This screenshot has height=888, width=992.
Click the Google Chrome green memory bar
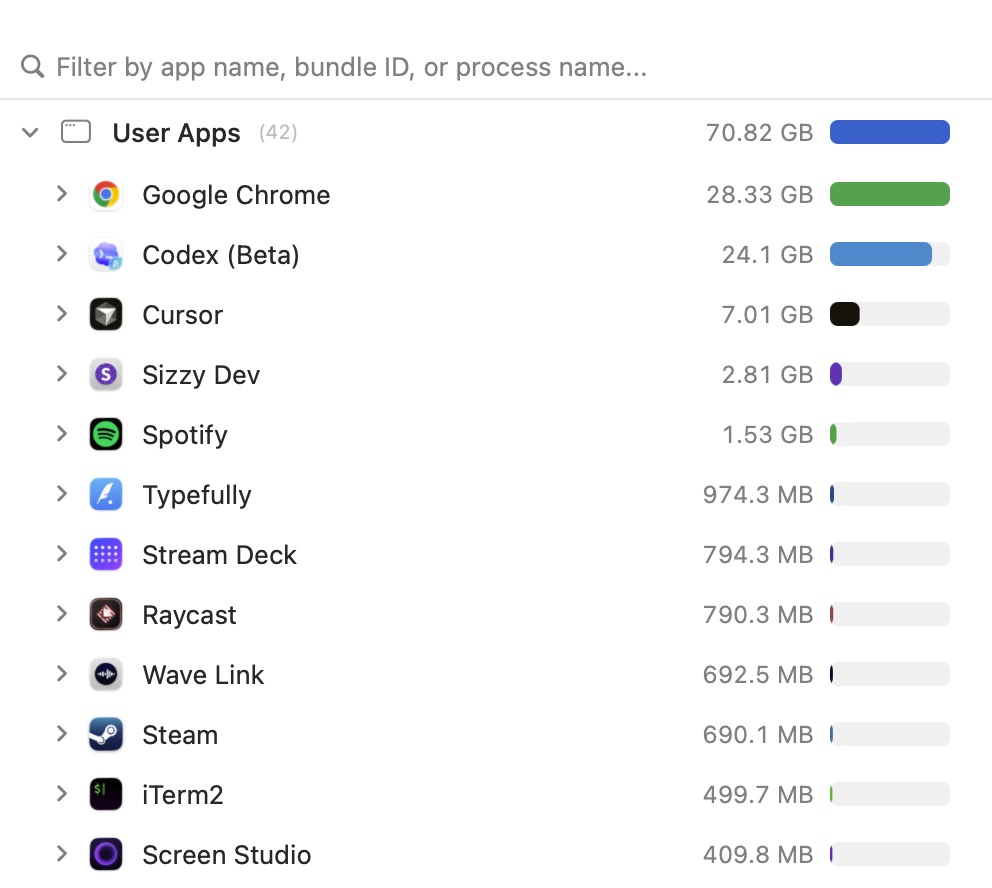tap(890, 194)
